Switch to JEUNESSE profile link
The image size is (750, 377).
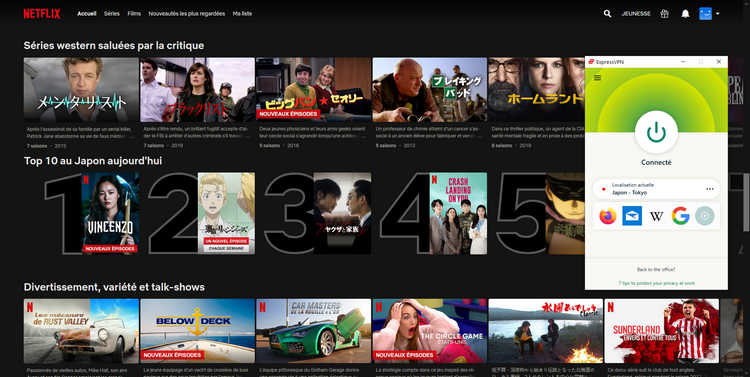pos(636,14)
